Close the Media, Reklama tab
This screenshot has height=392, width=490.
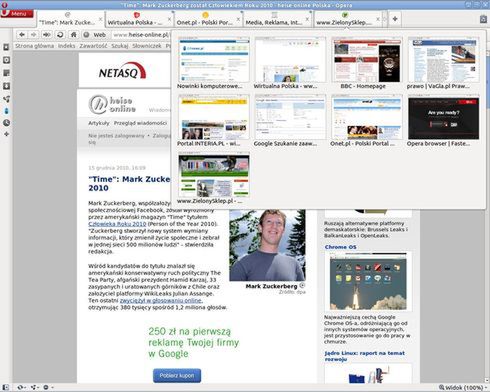coord(307,19)
